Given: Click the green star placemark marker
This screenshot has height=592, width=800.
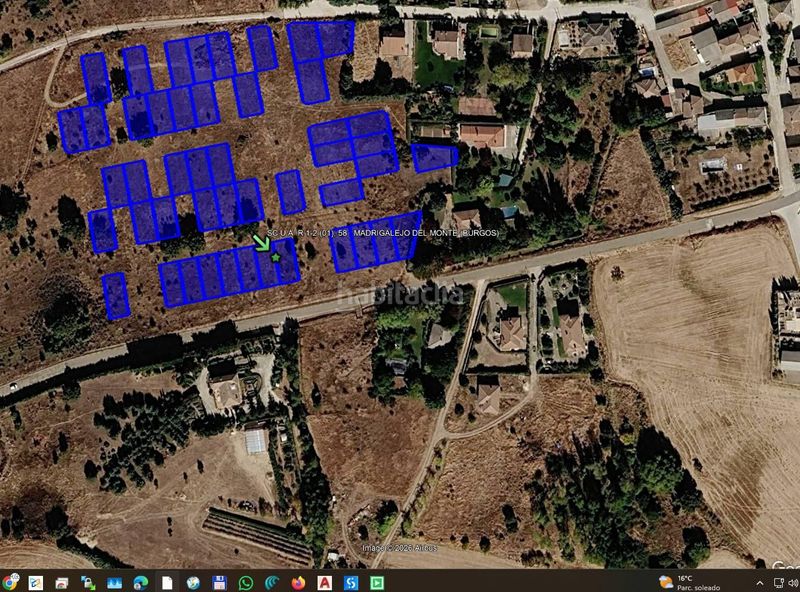Looking at the screenshot, I should pyautogui.click(x=276, y=258).
